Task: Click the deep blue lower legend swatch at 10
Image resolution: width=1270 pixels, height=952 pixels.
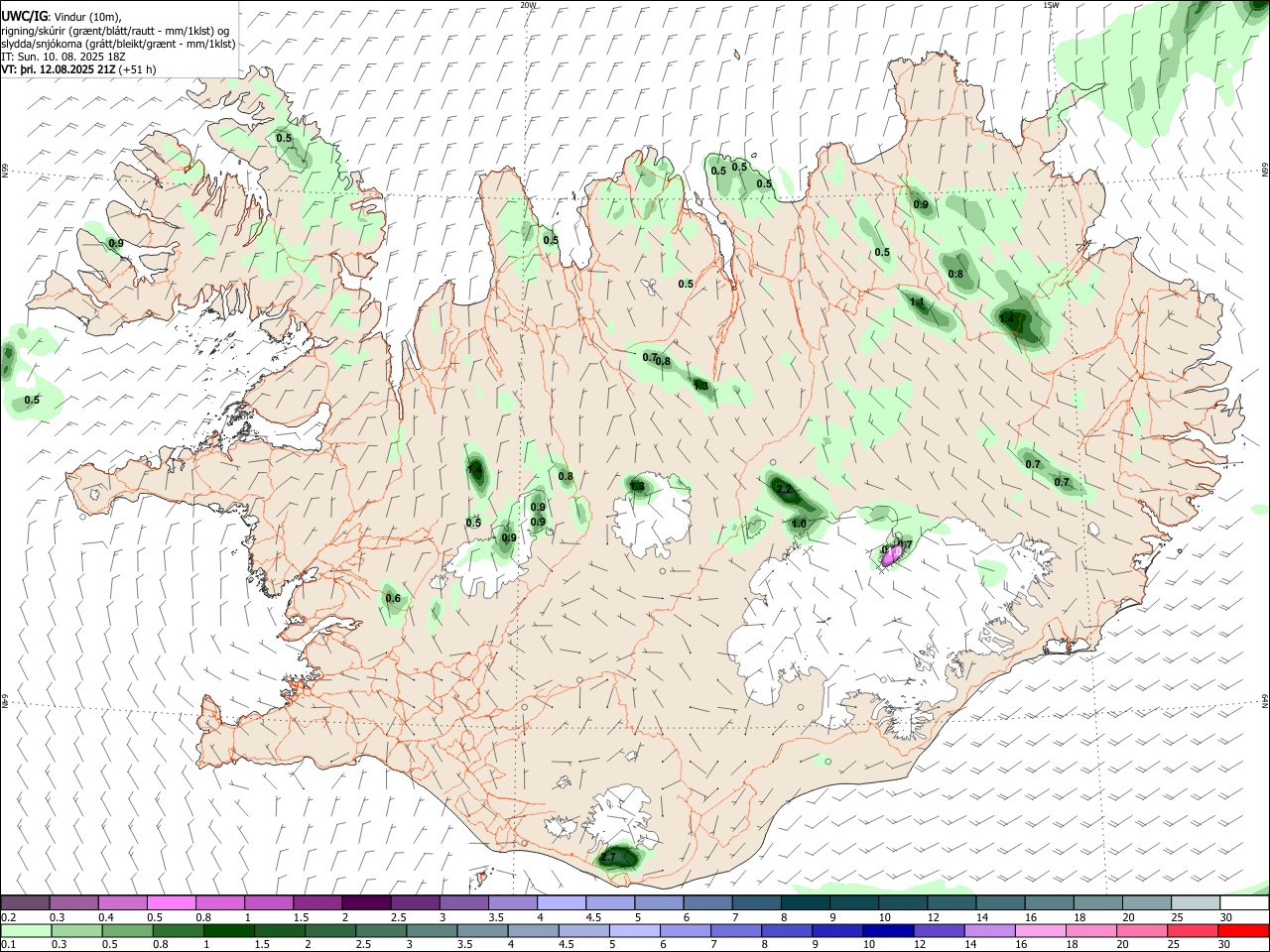Action: tap(887, 930)
